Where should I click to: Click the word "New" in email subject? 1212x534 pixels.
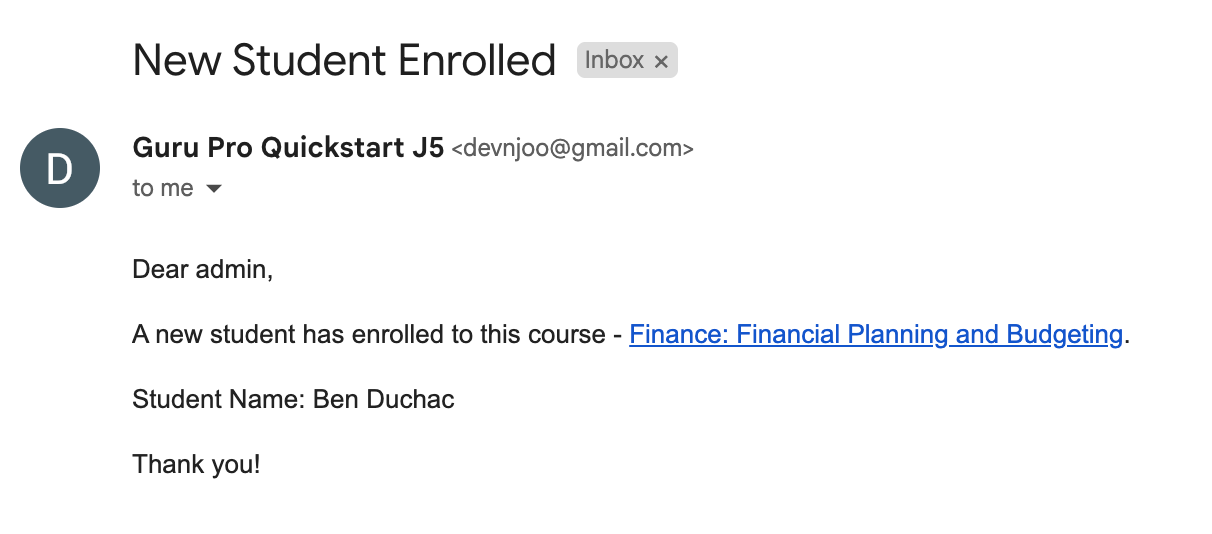click(175, 61)
